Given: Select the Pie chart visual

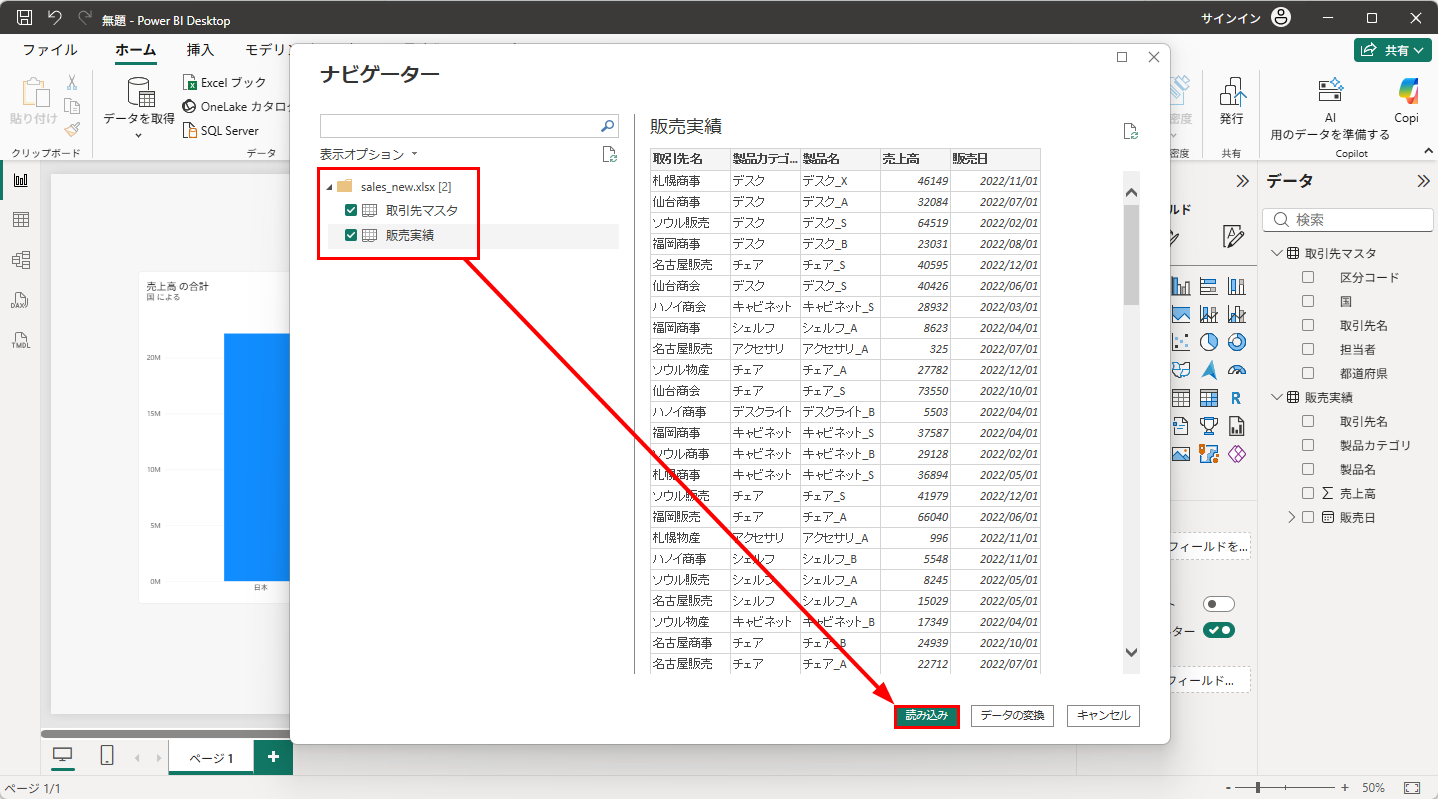Looking at the screenshot, I should [1208, 342].
